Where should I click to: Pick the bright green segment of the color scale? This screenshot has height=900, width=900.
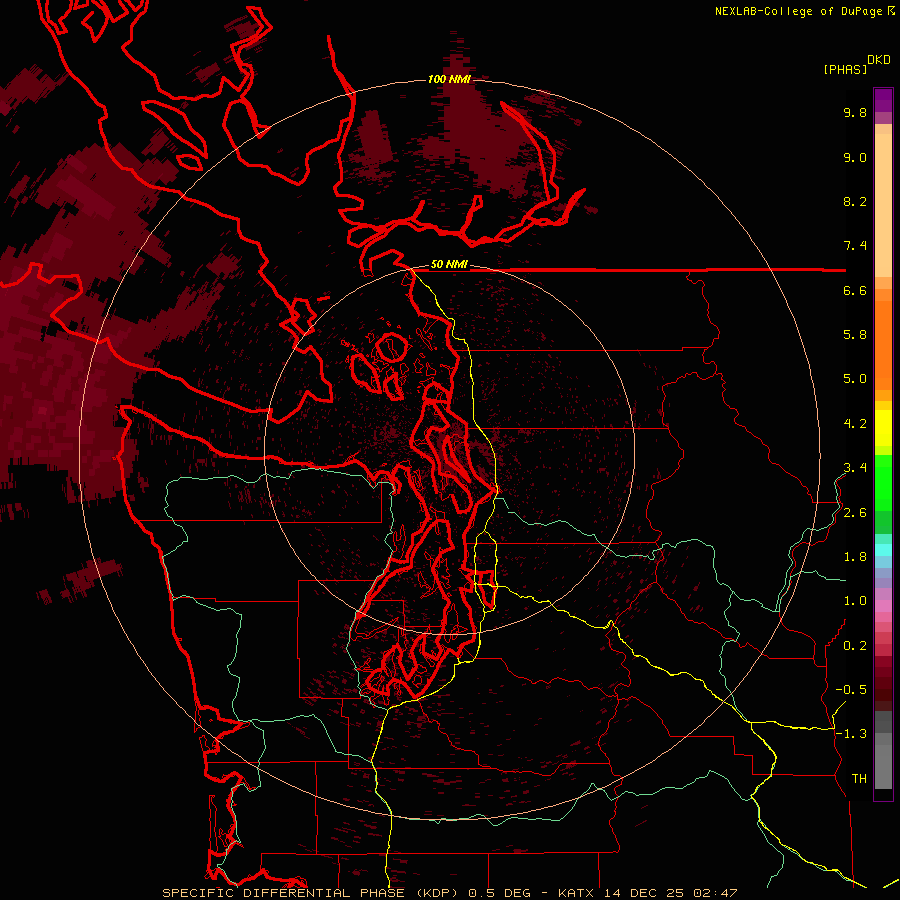pos(883,482)
